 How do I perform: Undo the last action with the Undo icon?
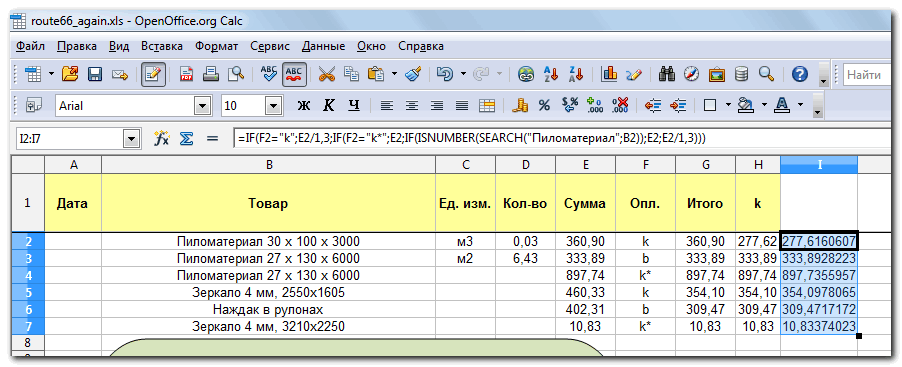445,74
